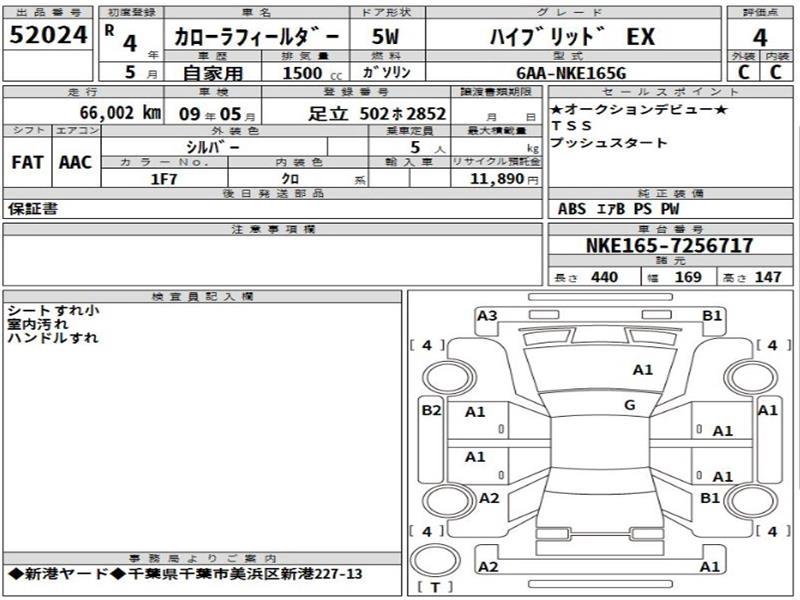800x600 pixels.
Task: Select the exterior color シルバー
Action: click(213, 147)
